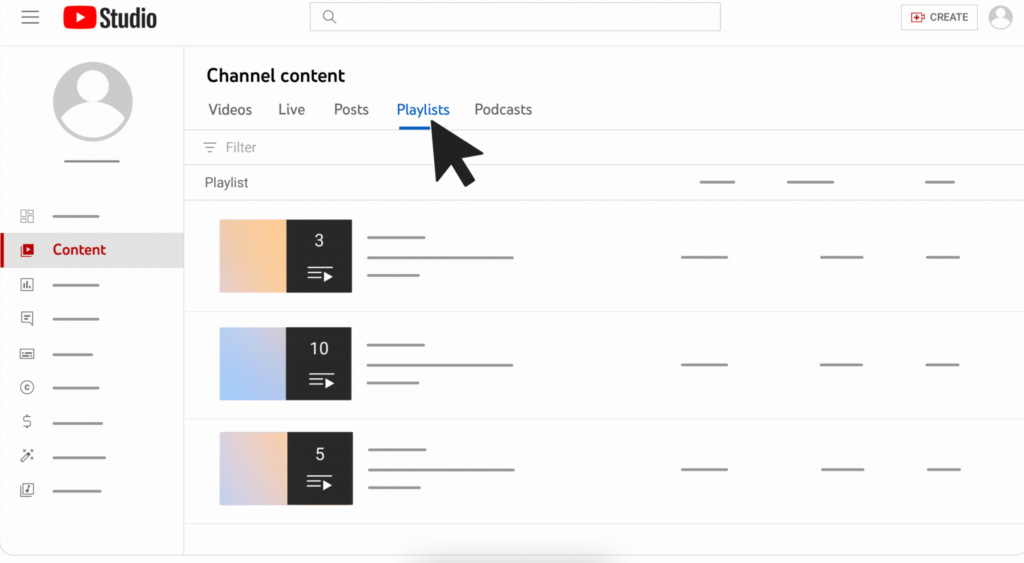Open the Dashboard icon in the sidebar
Image resolution: width=1024 pixels, height=563 pixels.
27,216
